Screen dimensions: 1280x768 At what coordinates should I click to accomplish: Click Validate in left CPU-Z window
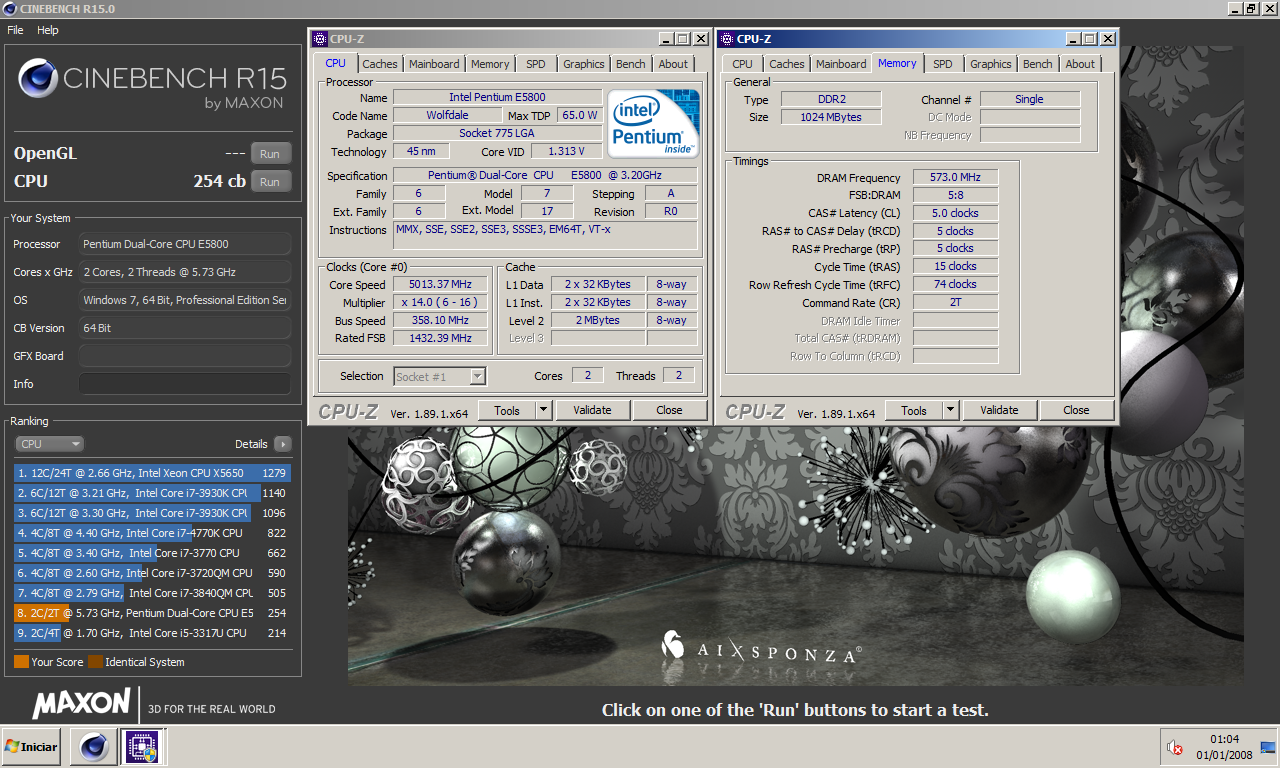coord(592,410)
